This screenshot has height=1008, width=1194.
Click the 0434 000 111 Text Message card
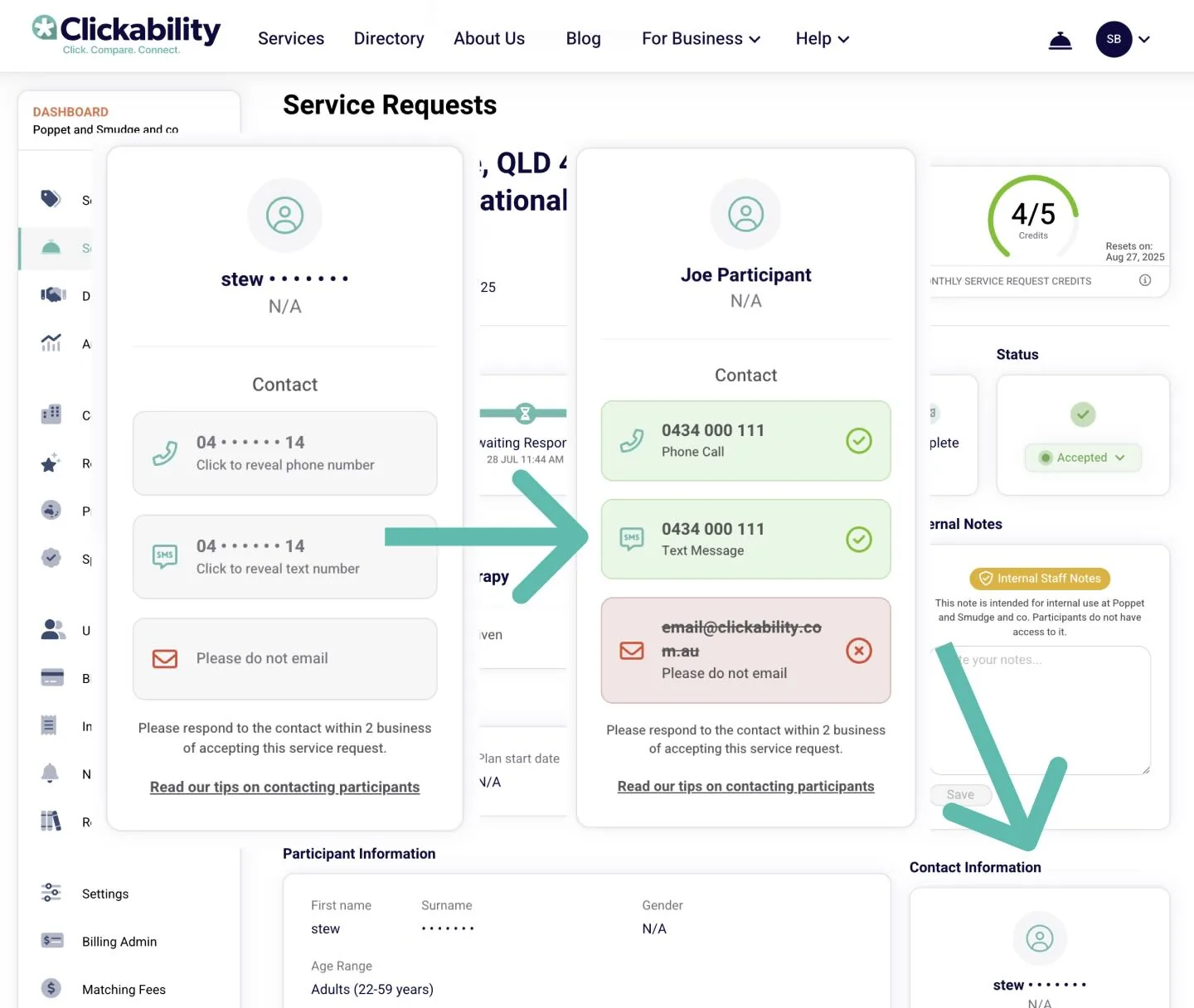746,540
